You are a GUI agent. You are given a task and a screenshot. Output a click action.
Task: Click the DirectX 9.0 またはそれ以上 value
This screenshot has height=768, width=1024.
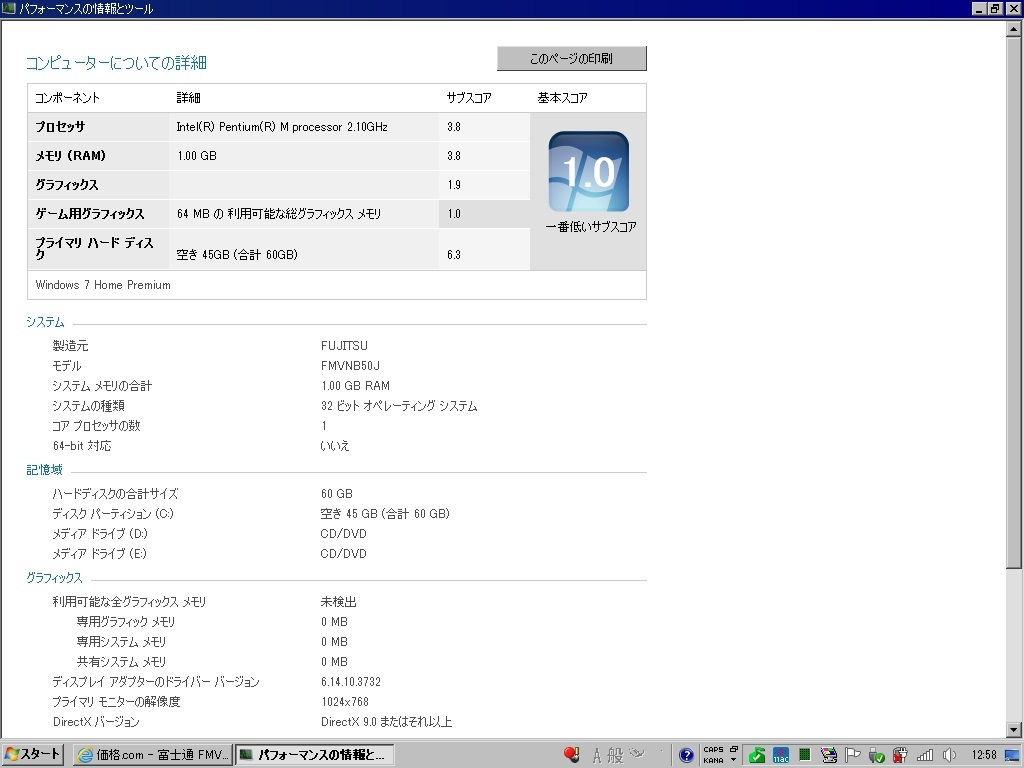click(386, 722)
